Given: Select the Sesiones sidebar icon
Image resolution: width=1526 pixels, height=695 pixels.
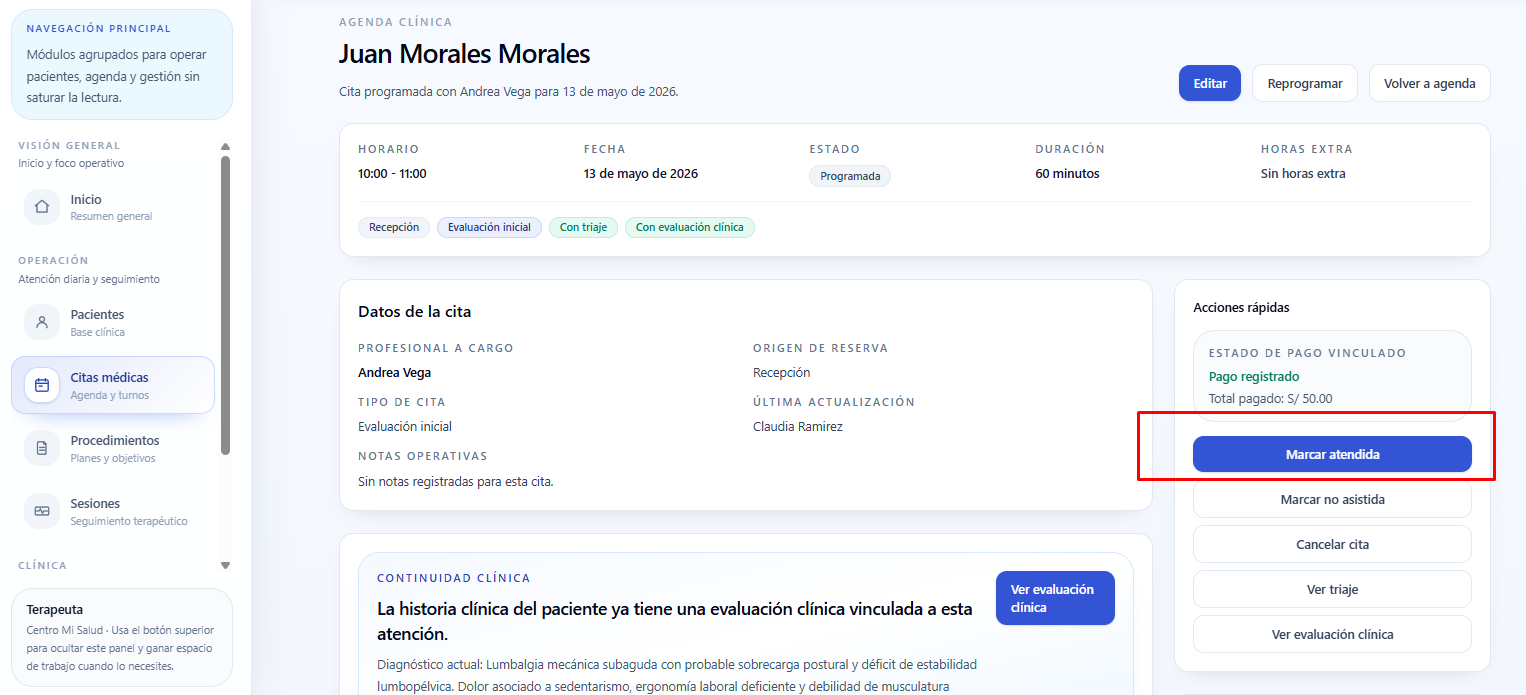Looking at the screenshot, I should click(42, 511).
